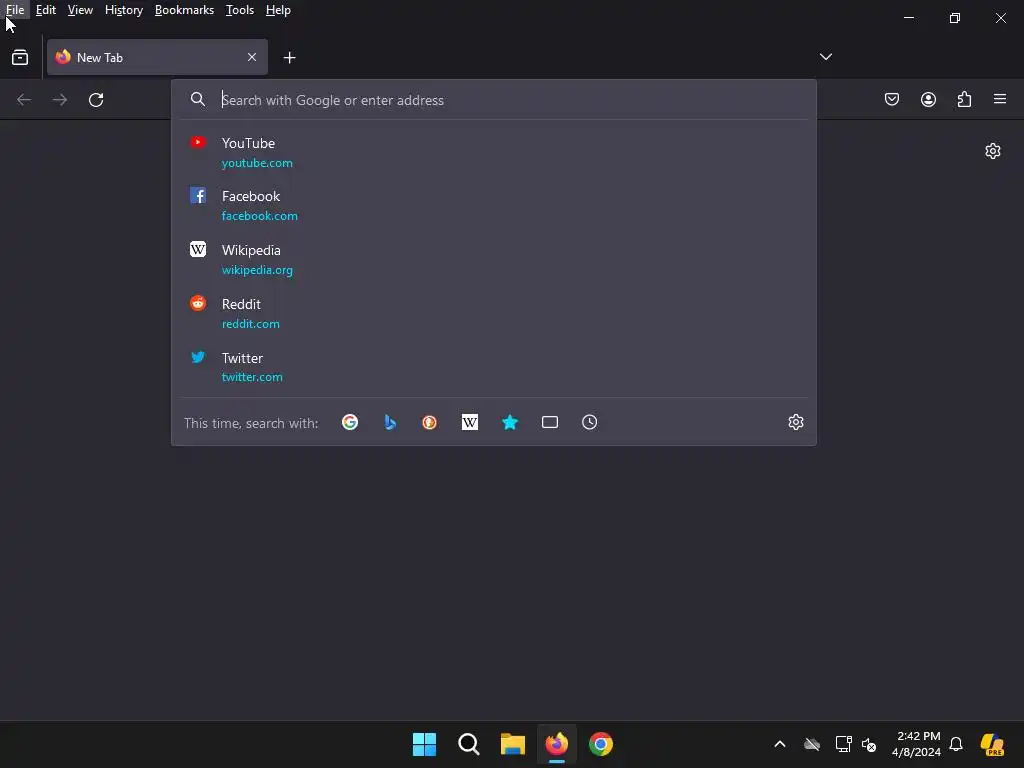Click the magnifier icon in address bar
The image size is (1024, 768).
point(198,99)
